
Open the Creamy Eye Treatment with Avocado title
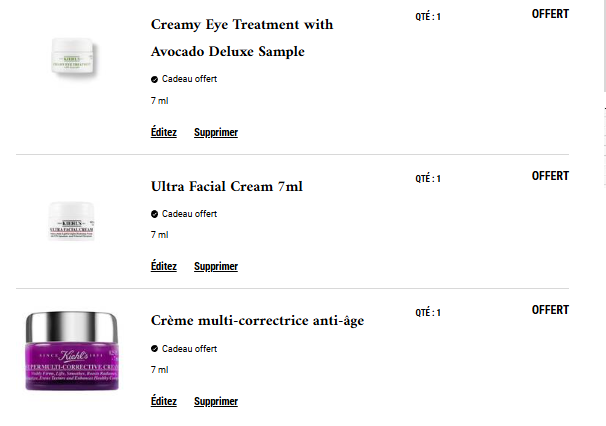pyautogui.click(x=242, y=38)
